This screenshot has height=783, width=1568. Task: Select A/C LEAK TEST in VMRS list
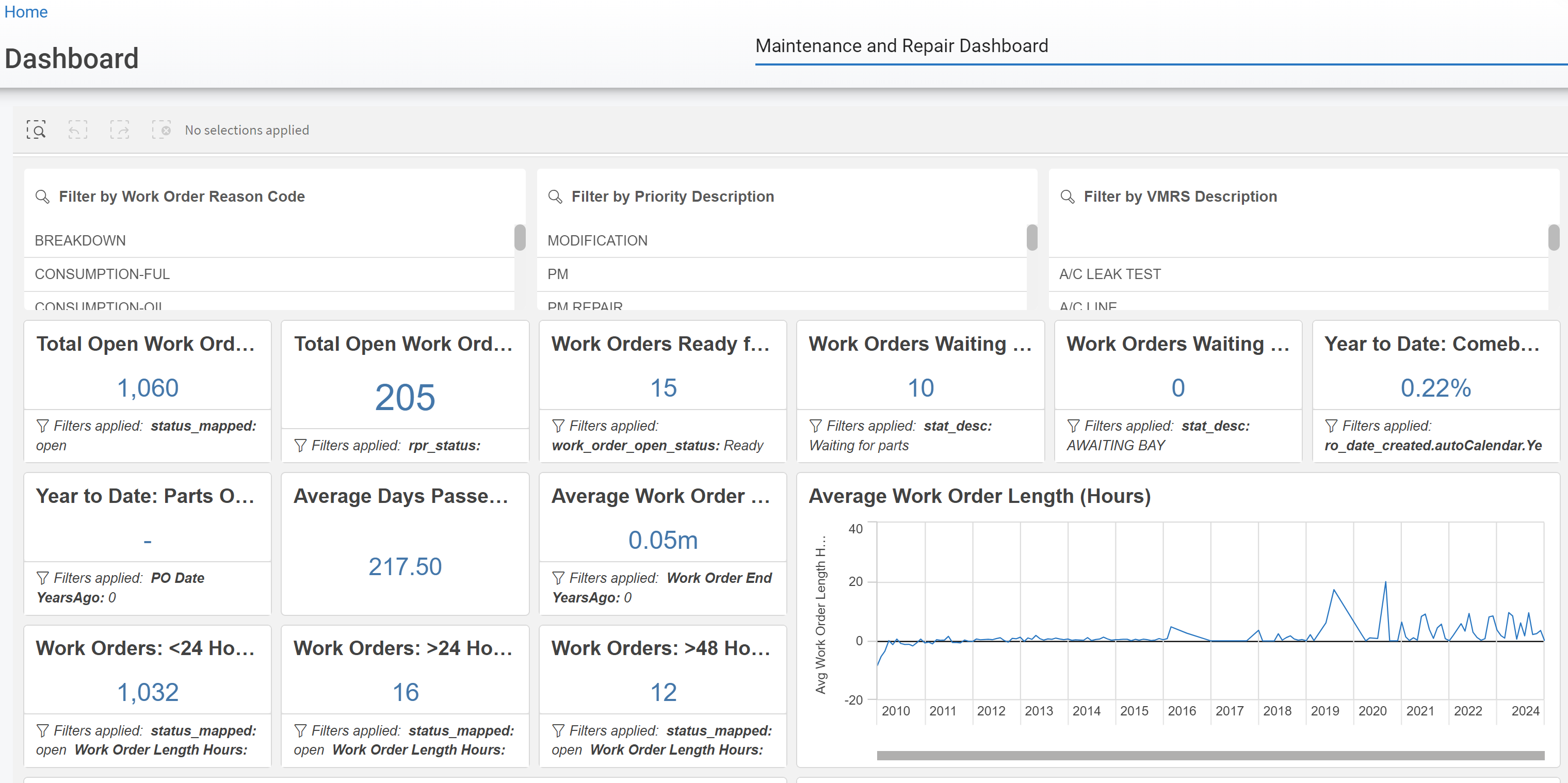1110,274
